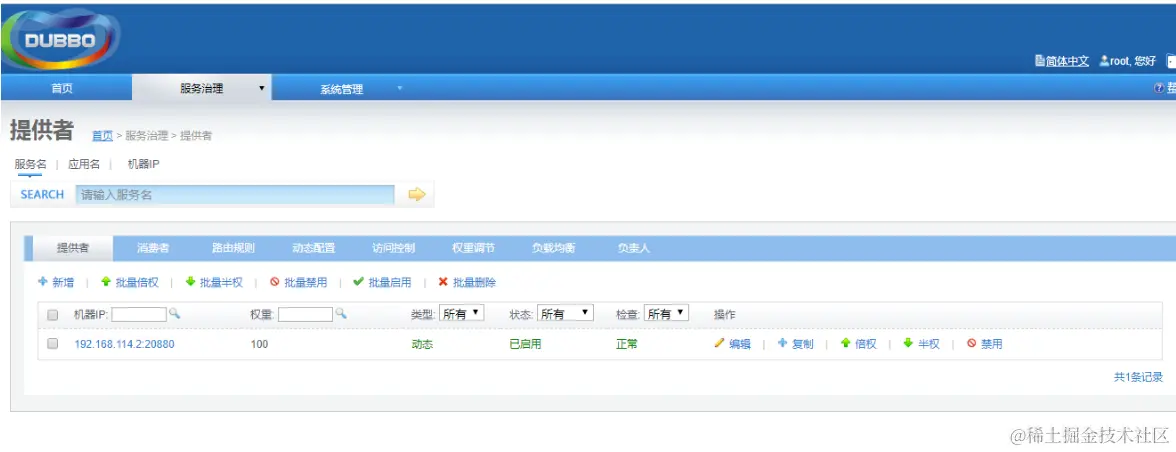Viewport: 1176px width, 452px height.
Task: Open the 检查 filter dropdown
Action: [666, 313]
